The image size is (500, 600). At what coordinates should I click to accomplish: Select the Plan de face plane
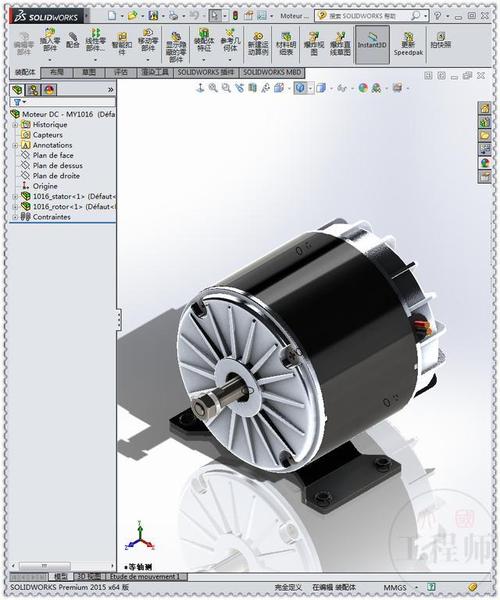click(x=53, y=155)
